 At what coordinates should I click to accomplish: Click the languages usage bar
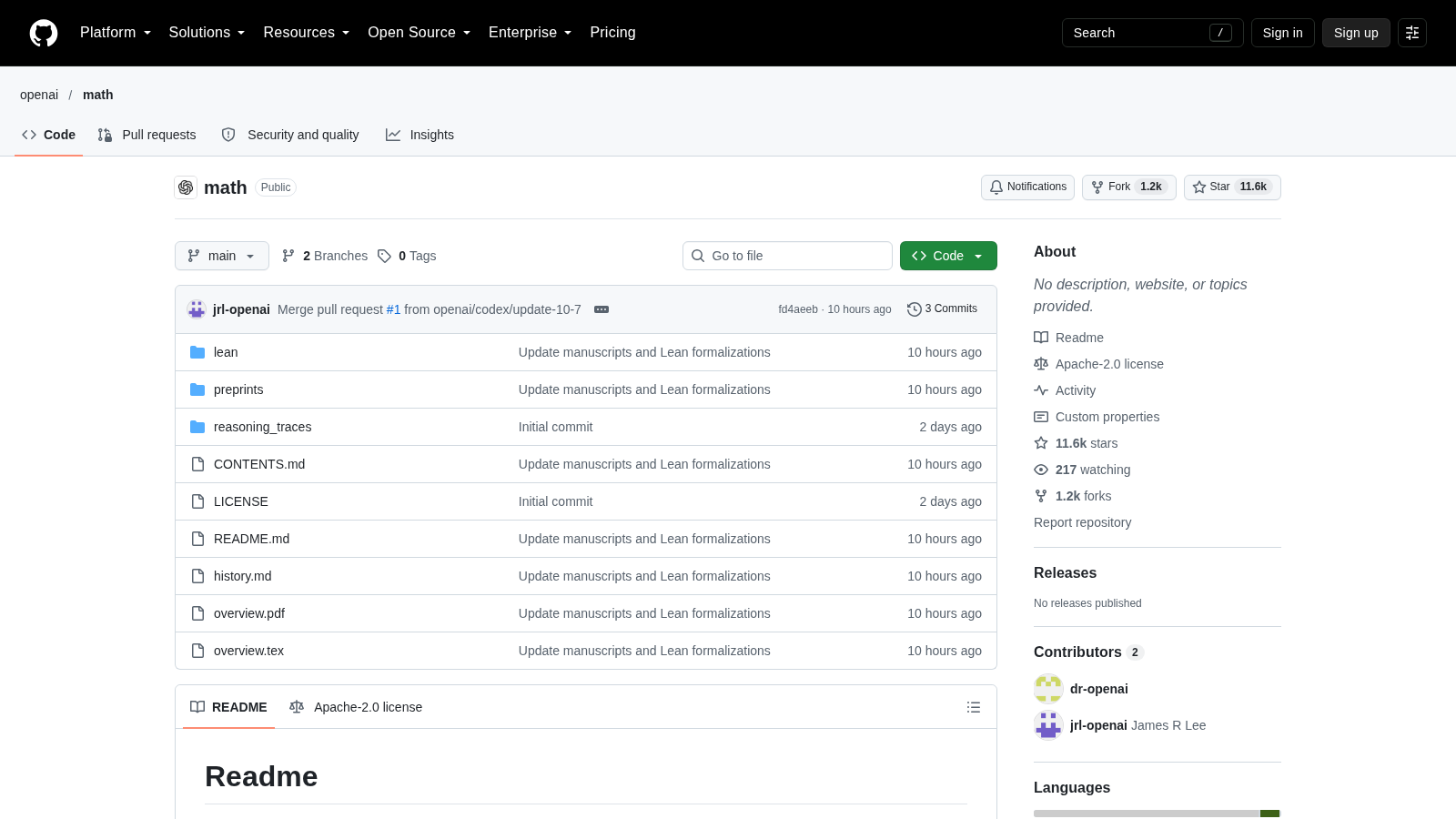(1157, 814)
